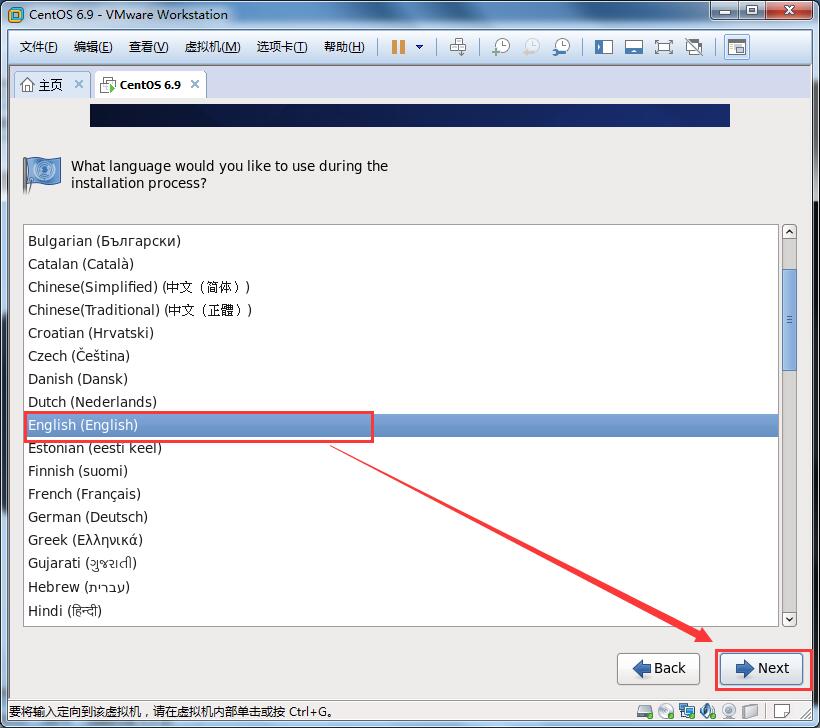Image resolution: width=820 pixels, height=728 pixels.
Task: Click the language list scrollbar up arrow
Action: (789, 232)
